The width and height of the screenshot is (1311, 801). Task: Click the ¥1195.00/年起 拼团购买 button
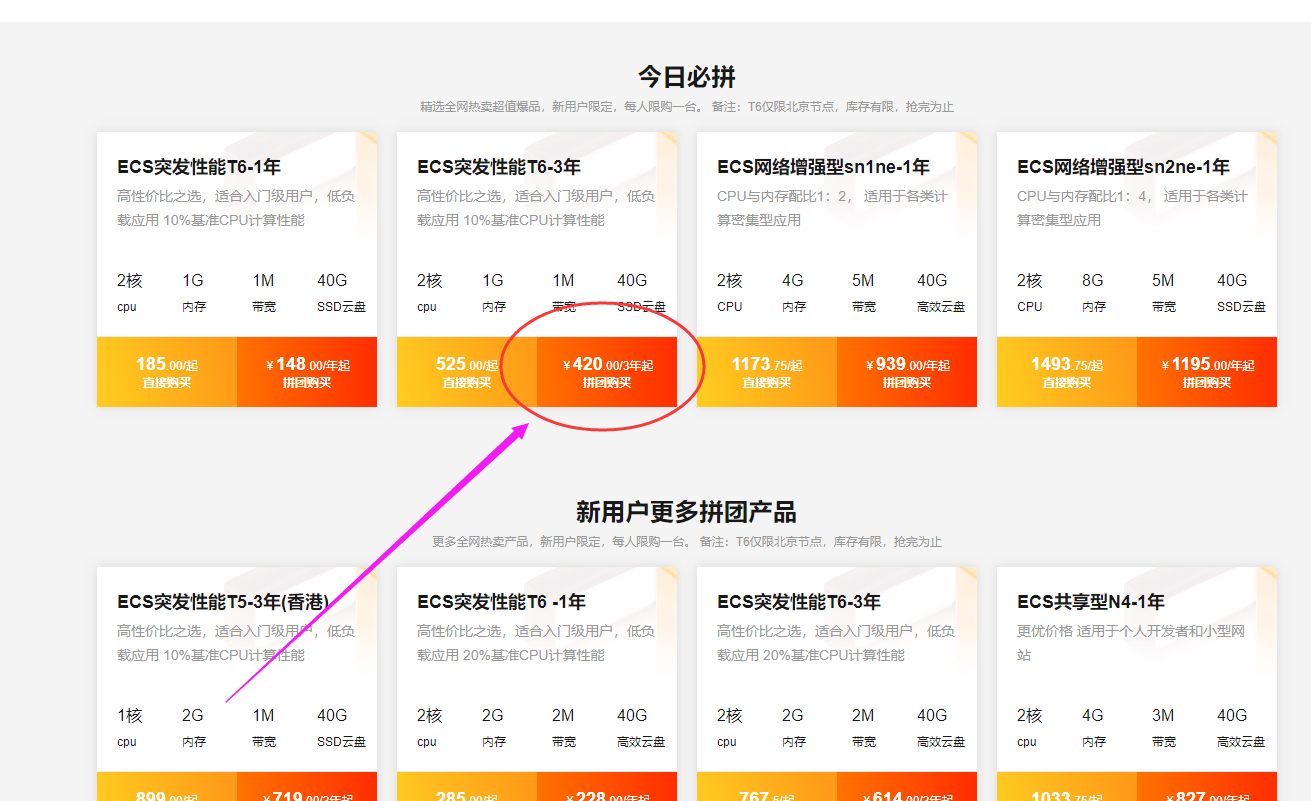click(1207, 372)
